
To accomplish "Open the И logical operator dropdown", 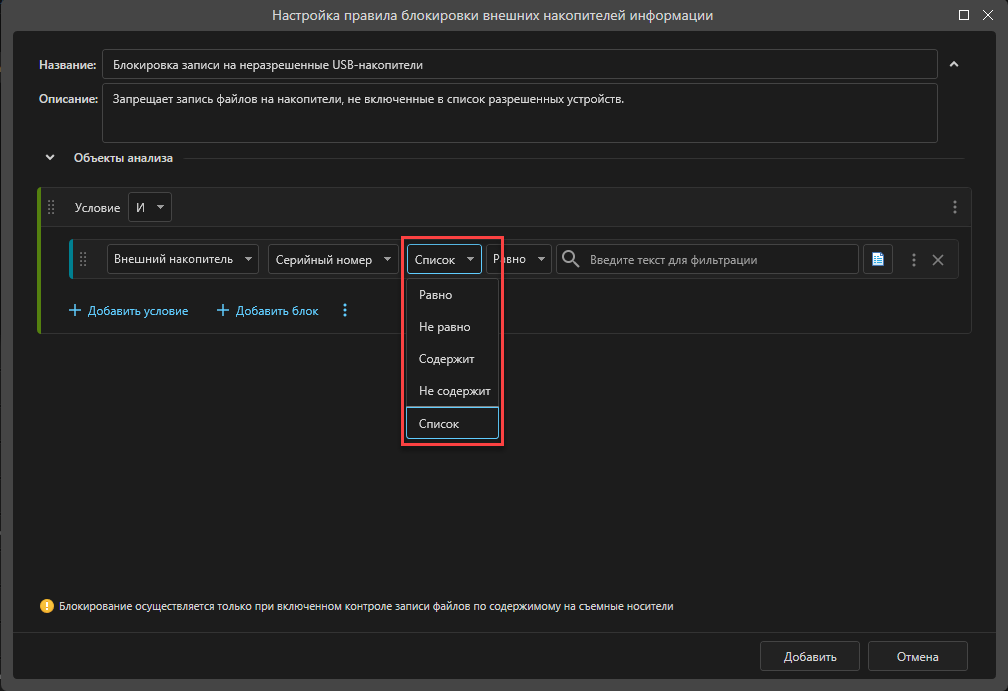I will pos(150,207).
